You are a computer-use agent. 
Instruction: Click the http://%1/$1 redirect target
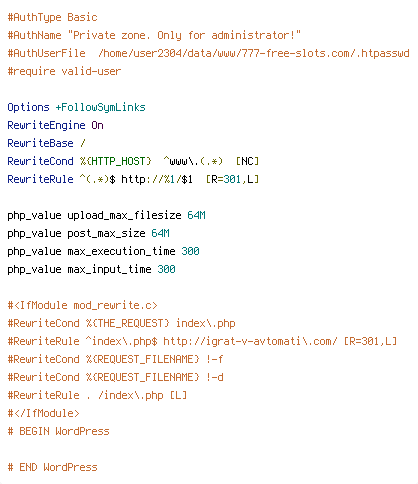coord(157,179)
